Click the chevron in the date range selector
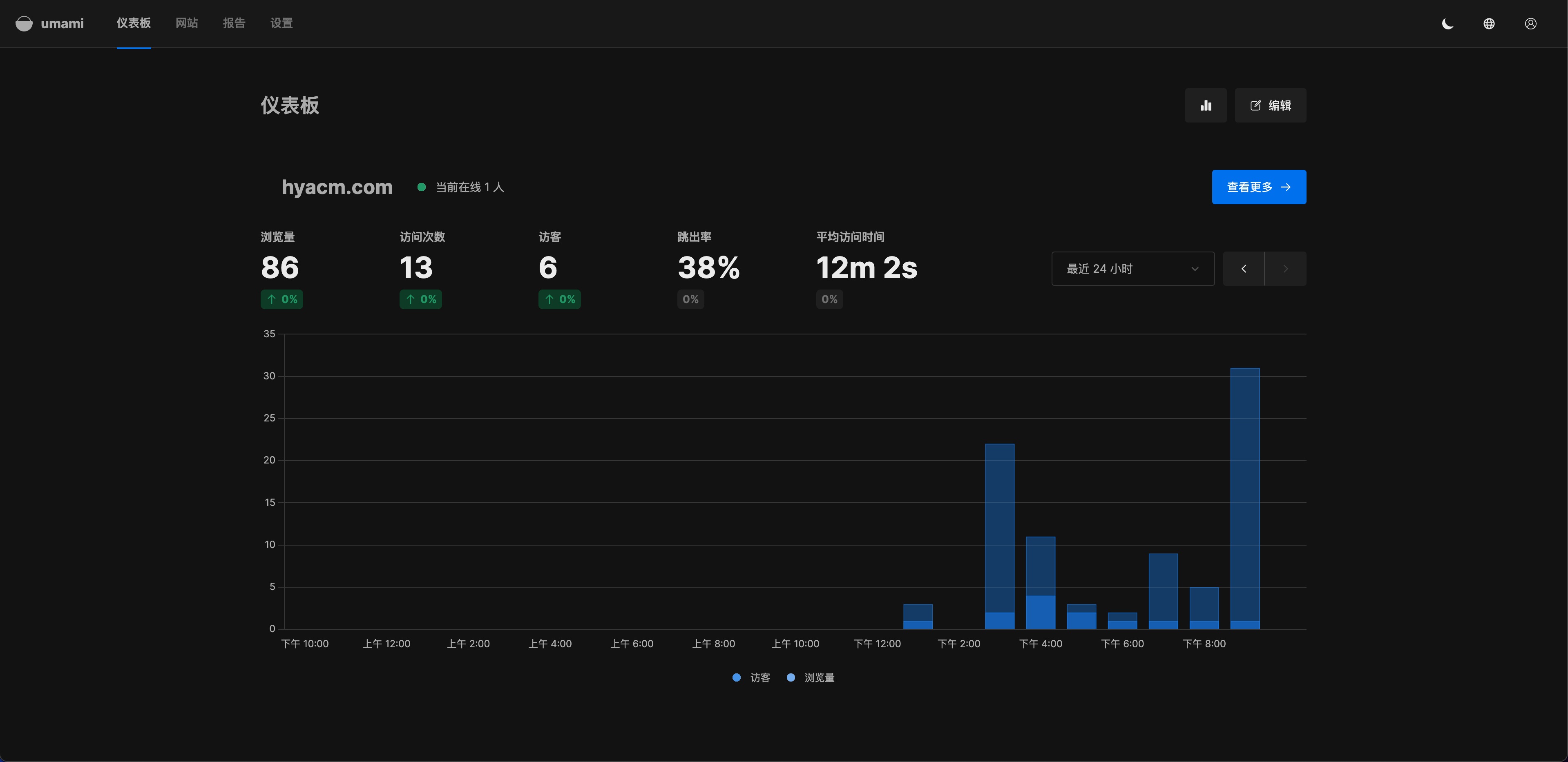 1194,268
